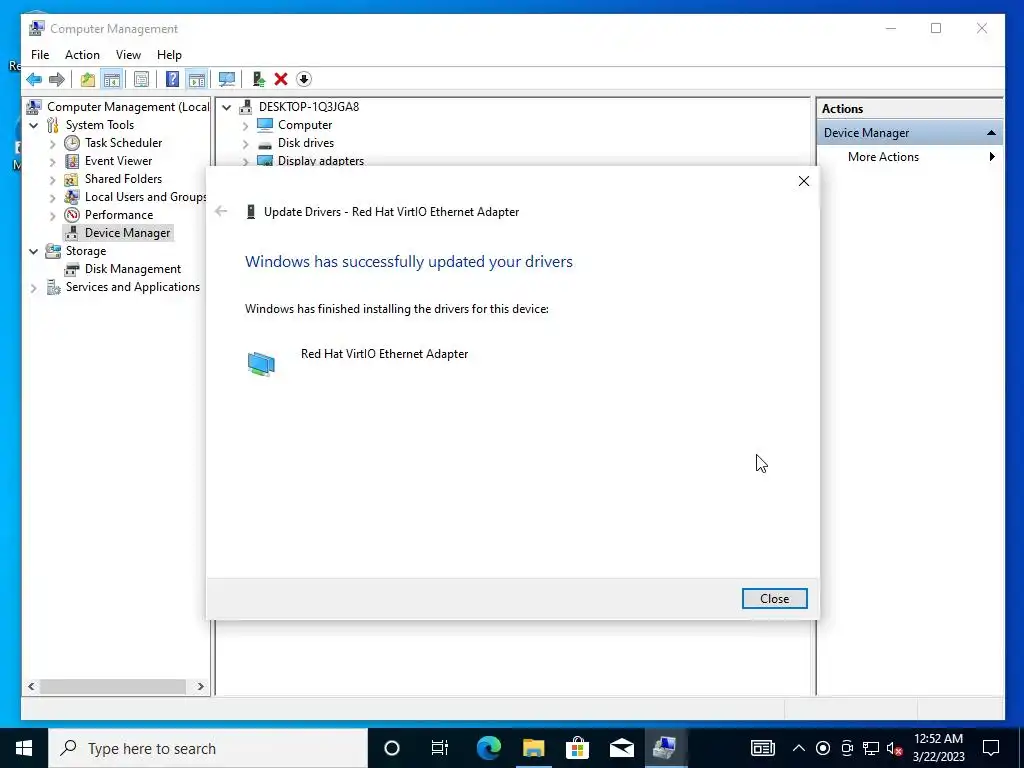Click the network tray icon
1024x768 pixels.
pyautogui.click(x=871, y=748)
